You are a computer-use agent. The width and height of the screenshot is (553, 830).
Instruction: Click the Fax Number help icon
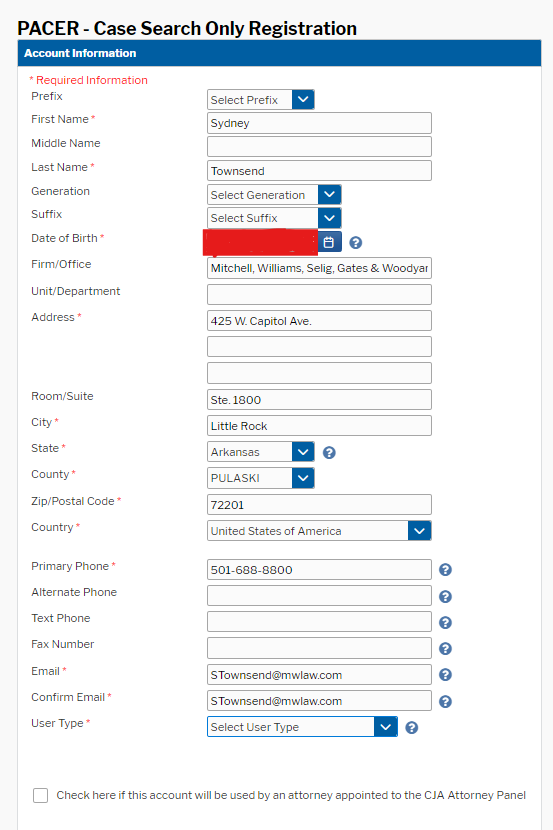(446, 648)
